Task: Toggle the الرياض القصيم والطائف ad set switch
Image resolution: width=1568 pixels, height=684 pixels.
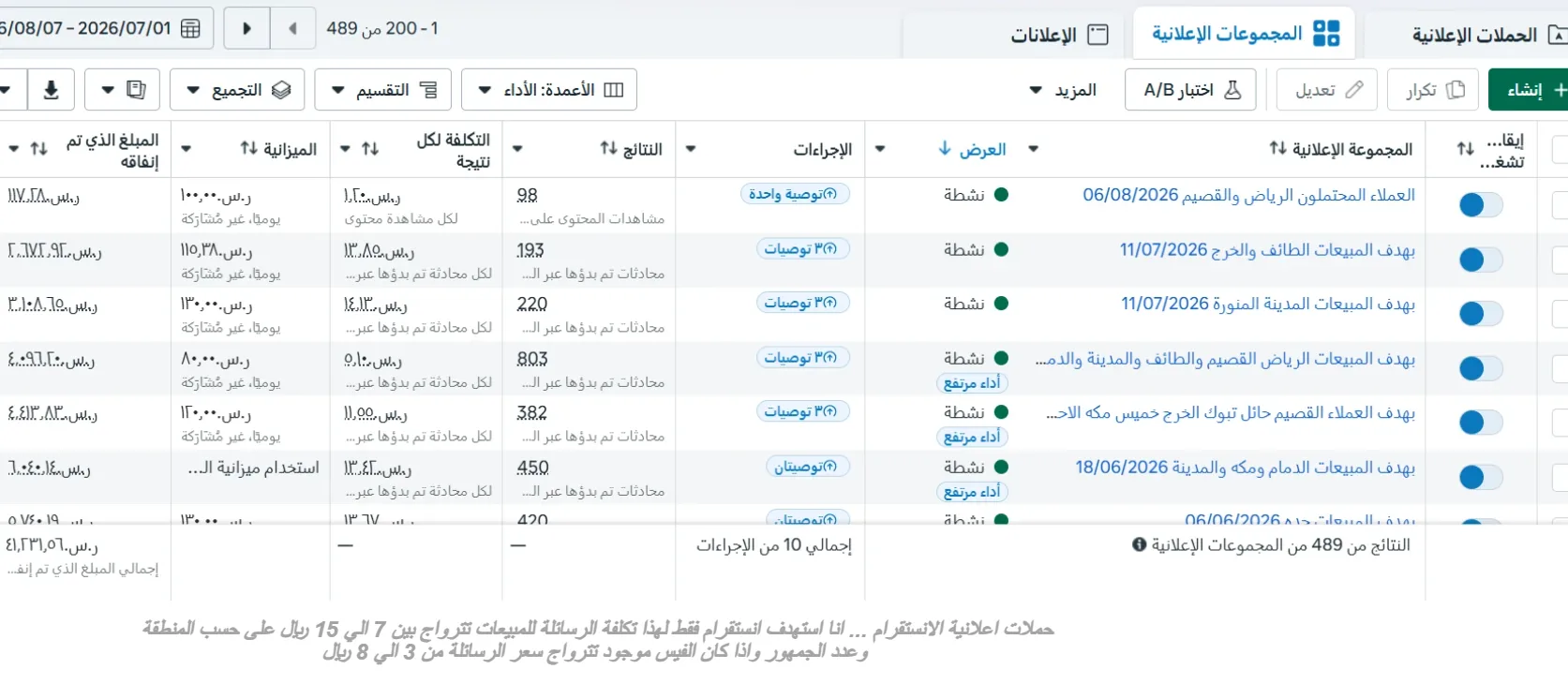Action: pos(1481,368)
